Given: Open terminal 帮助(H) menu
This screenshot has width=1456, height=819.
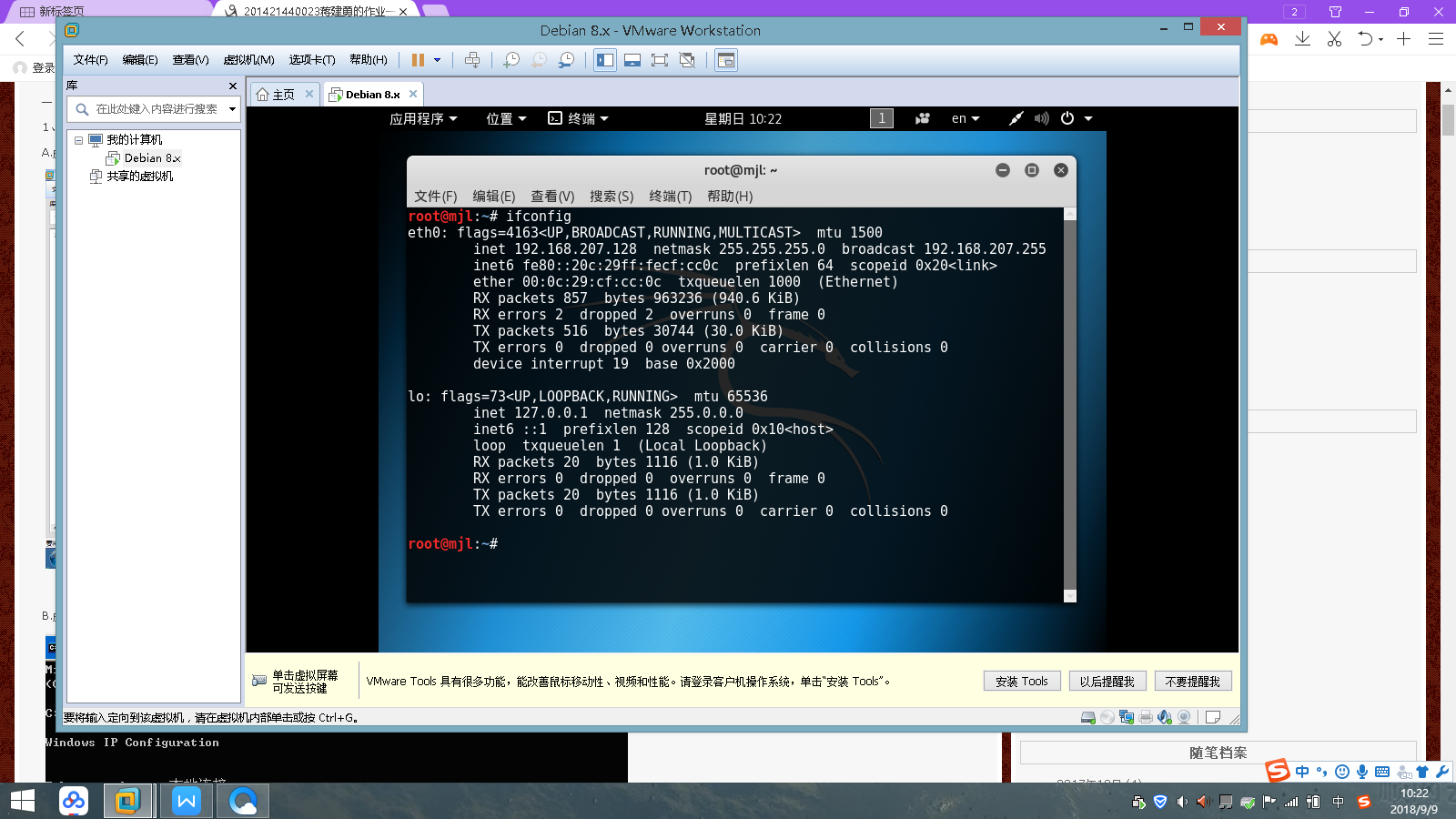Looking at the screenshot, I should (730, 197).
